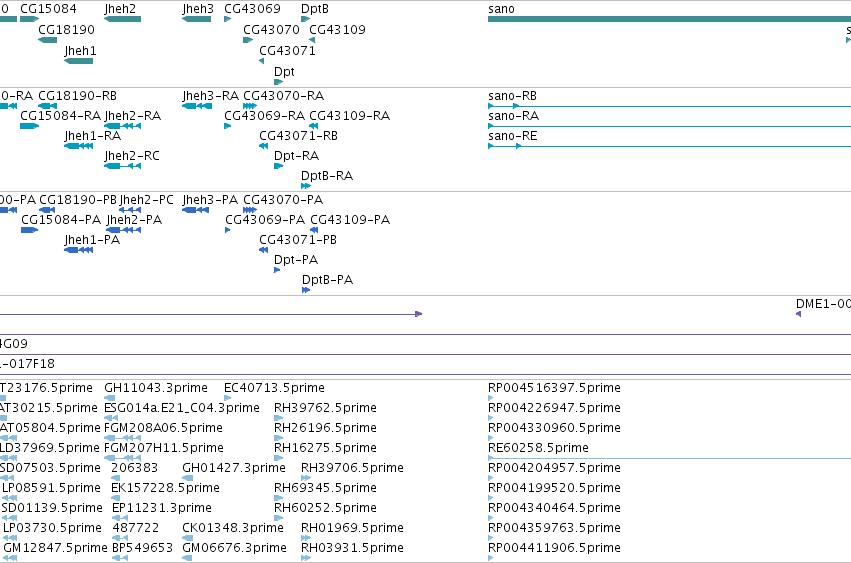Click the Jheh3-PA protein label
The height and width of the screenshot is (563, 851).
[210, 200]
